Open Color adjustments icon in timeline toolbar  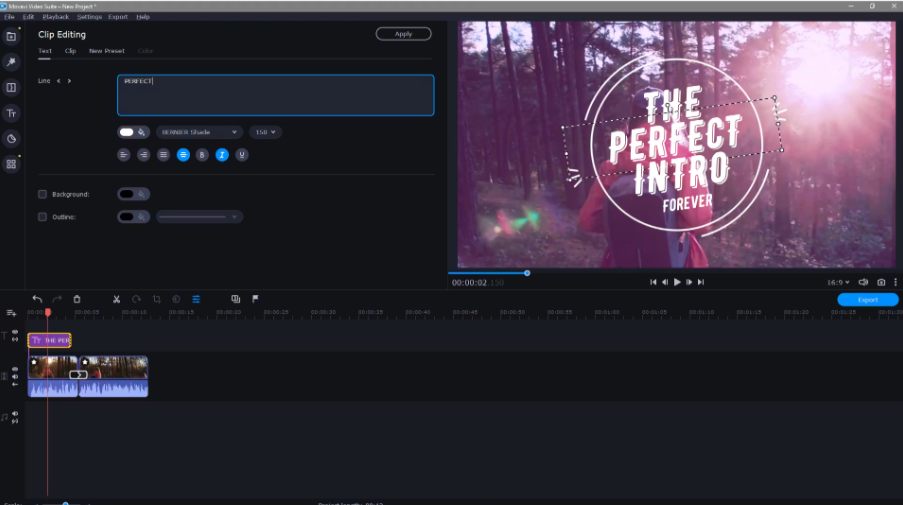click(x=176, y=299)
